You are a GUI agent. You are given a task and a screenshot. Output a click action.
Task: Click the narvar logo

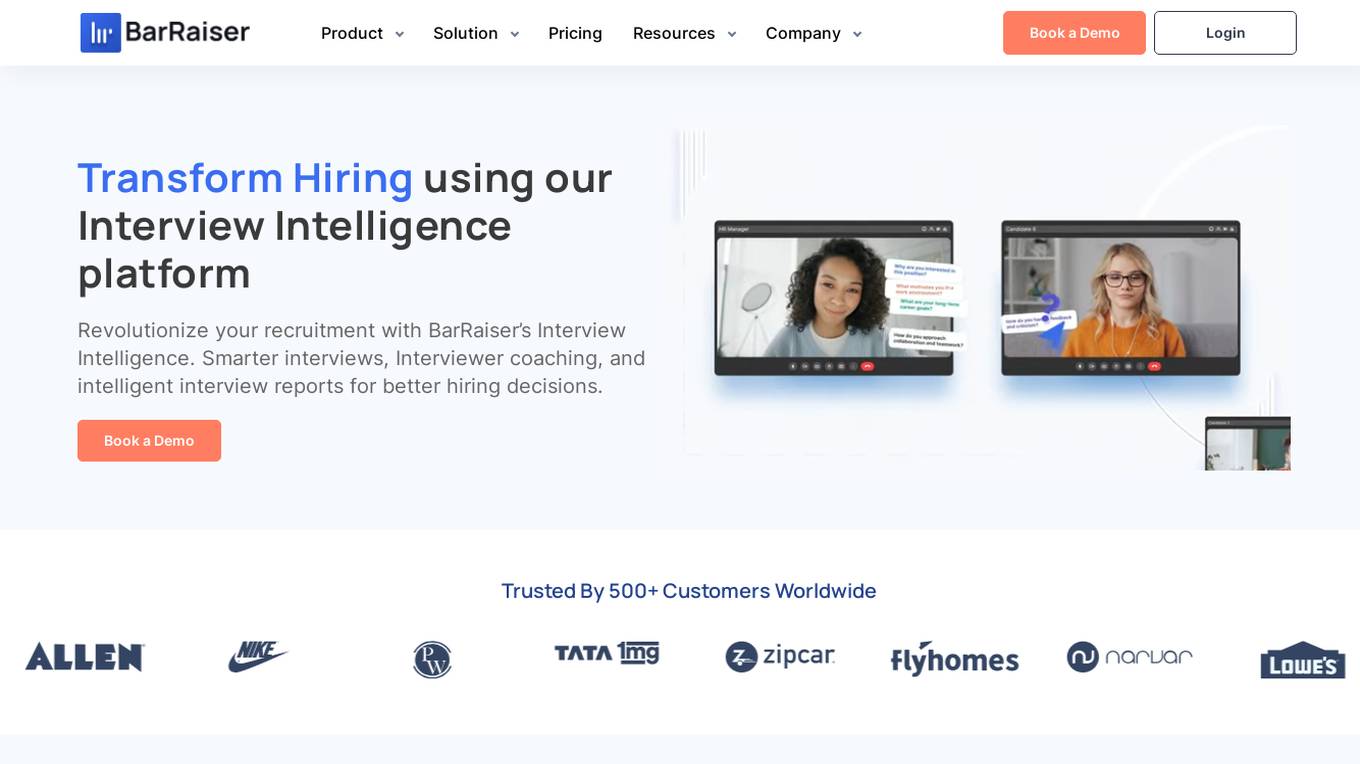point(1129,657)
